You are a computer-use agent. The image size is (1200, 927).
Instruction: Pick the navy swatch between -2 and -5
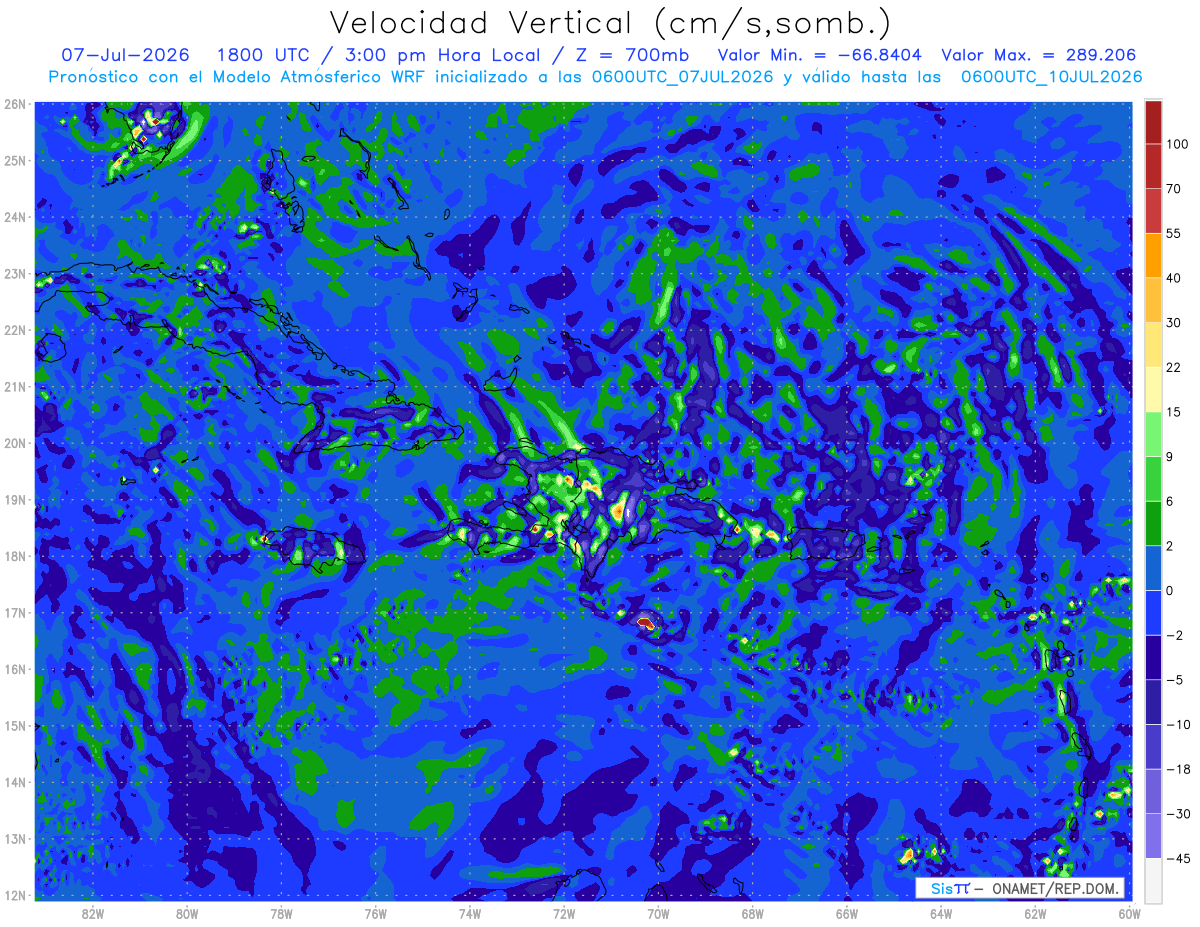[x=1154, y=656]
